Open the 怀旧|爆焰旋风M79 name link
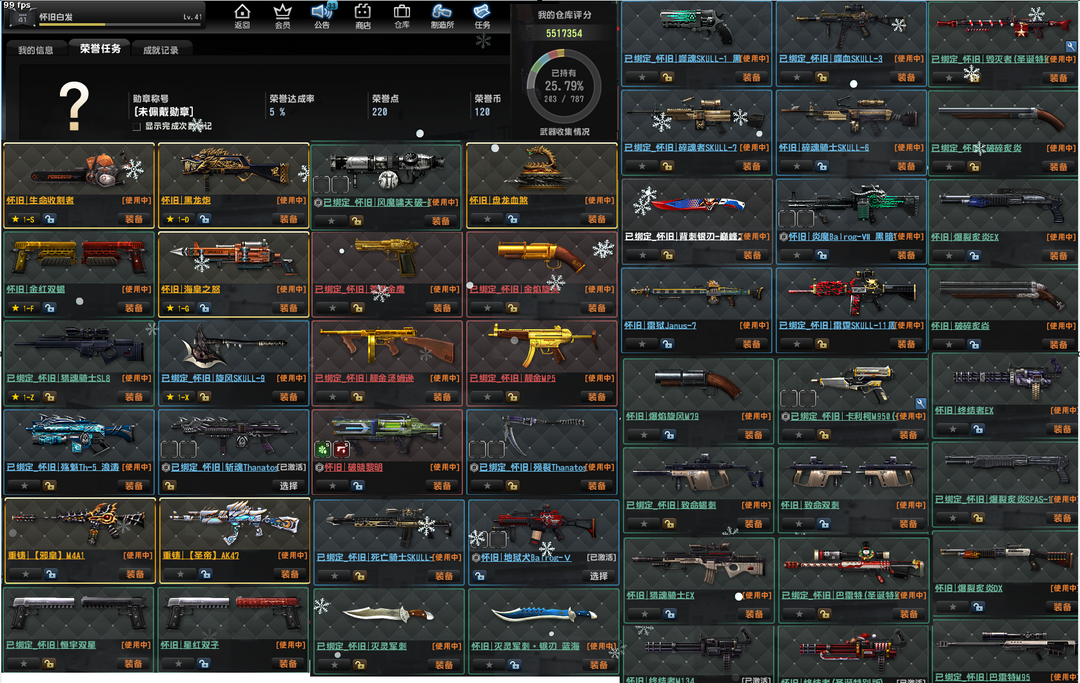The height and width of the screenshot is (683, 1080). point(662,416)
